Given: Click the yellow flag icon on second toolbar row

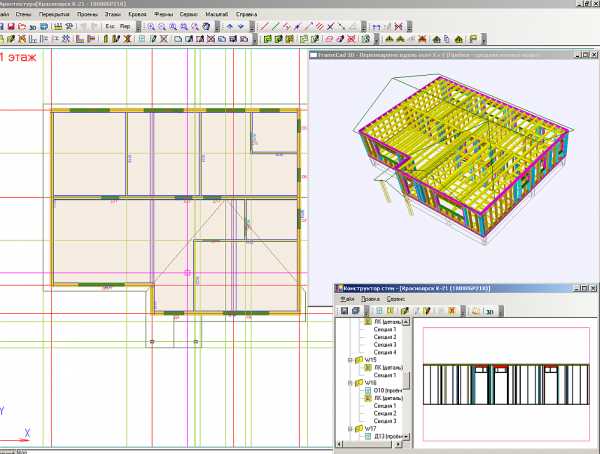Looking at the screenshot, I should [x=474, y=39].
